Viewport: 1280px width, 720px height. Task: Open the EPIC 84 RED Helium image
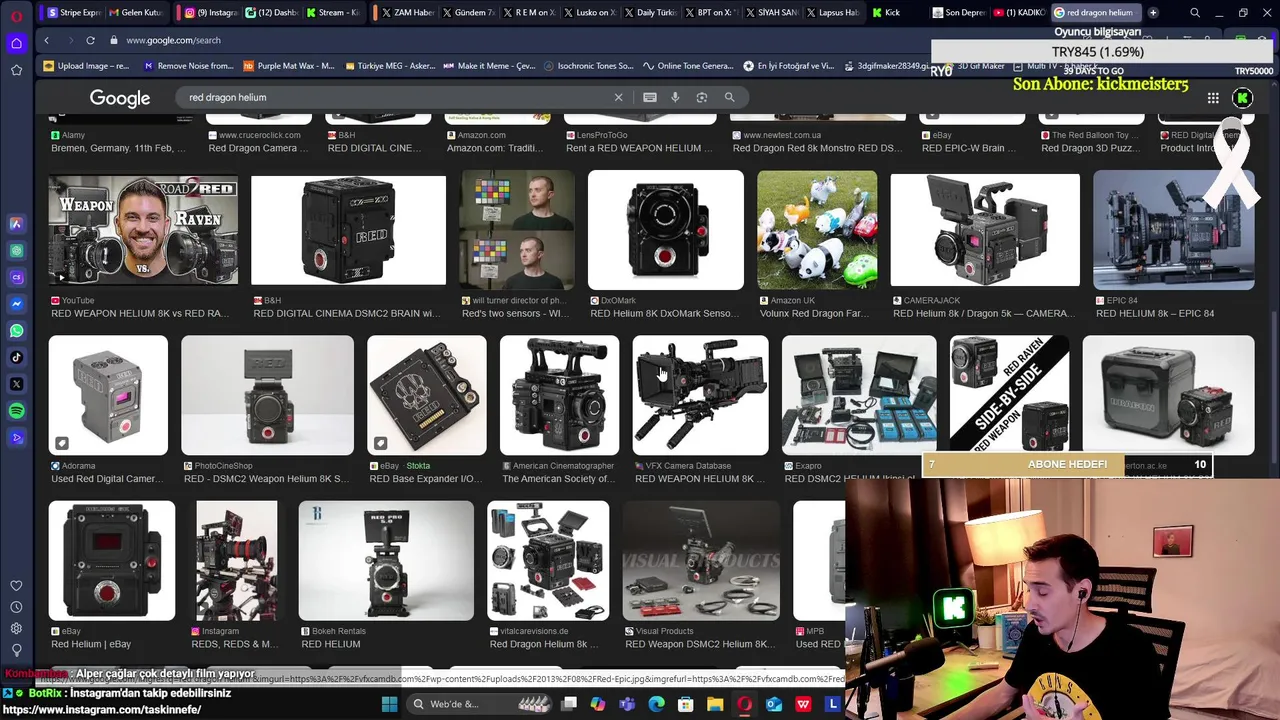tap(1174, 230)
